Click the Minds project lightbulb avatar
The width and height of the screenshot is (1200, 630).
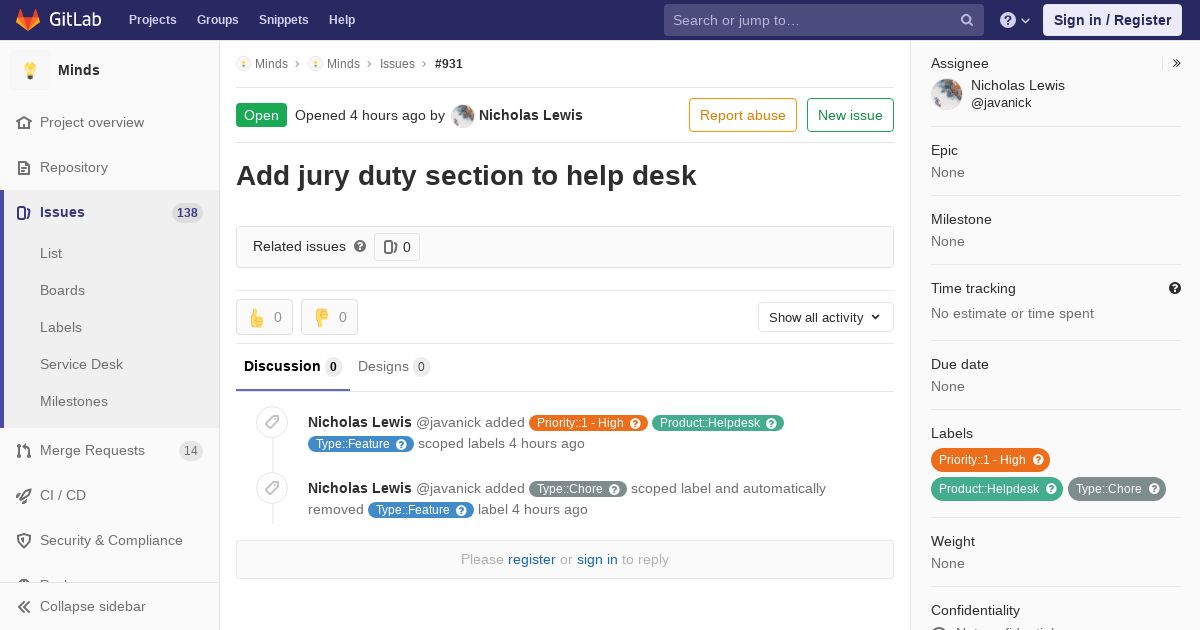[30, 70]
